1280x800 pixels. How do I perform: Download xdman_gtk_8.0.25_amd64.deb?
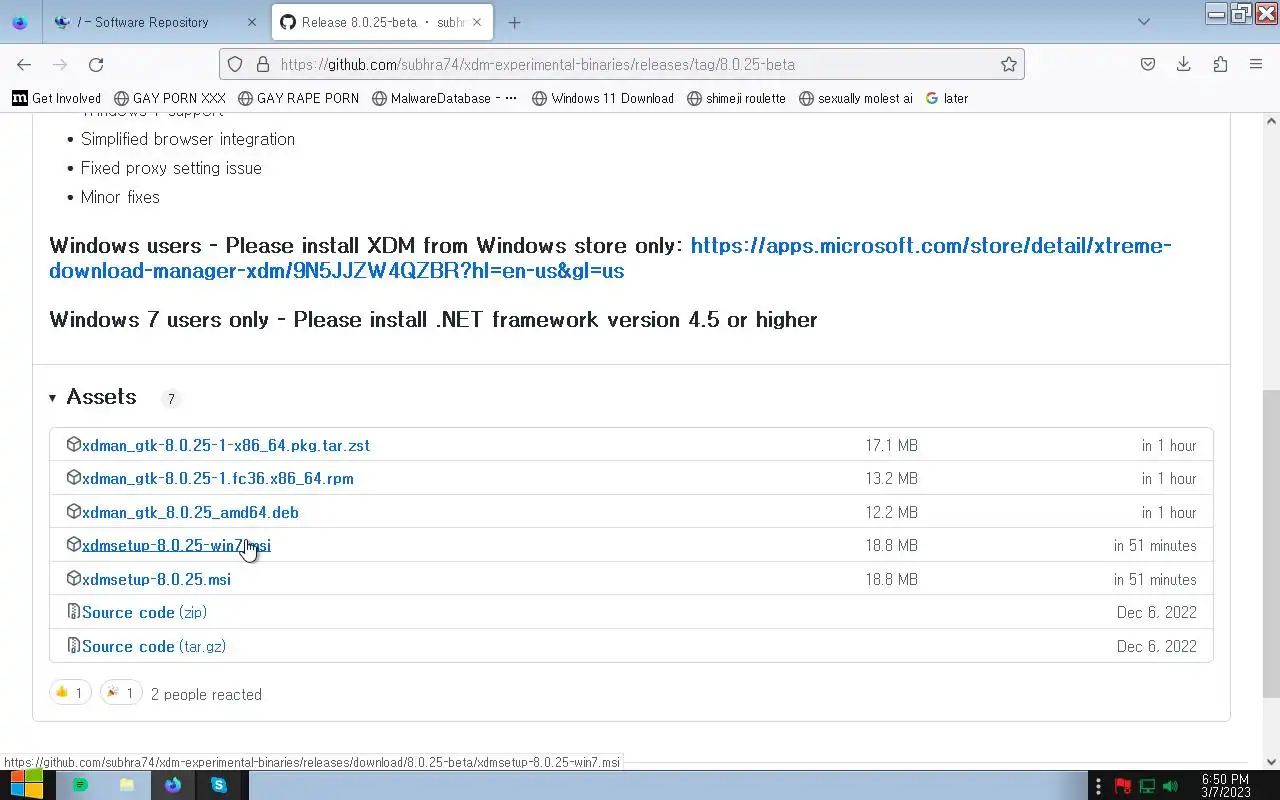[x=190, y=512]
